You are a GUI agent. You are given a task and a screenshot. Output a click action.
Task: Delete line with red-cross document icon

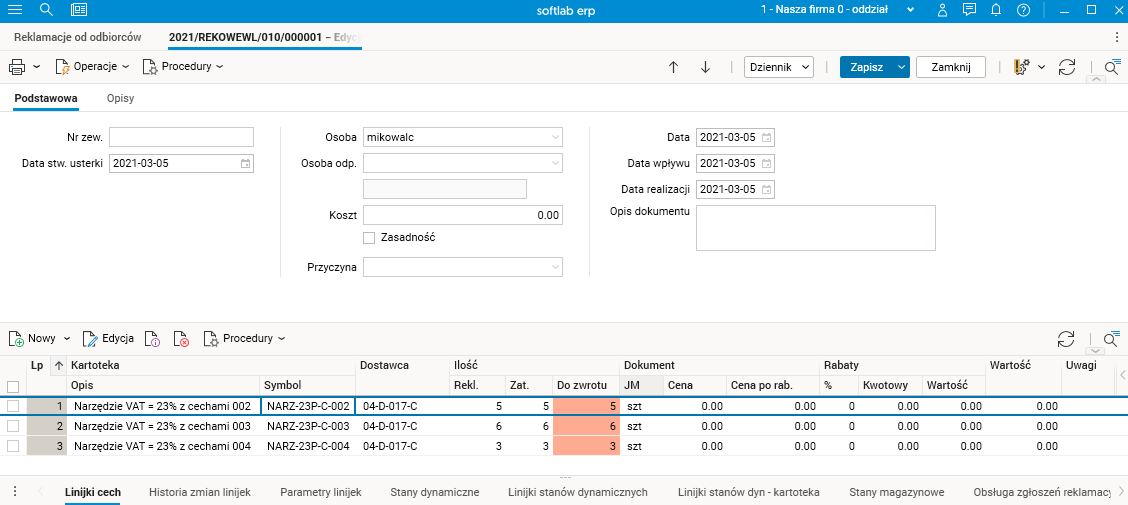click(x=181, y=339)
